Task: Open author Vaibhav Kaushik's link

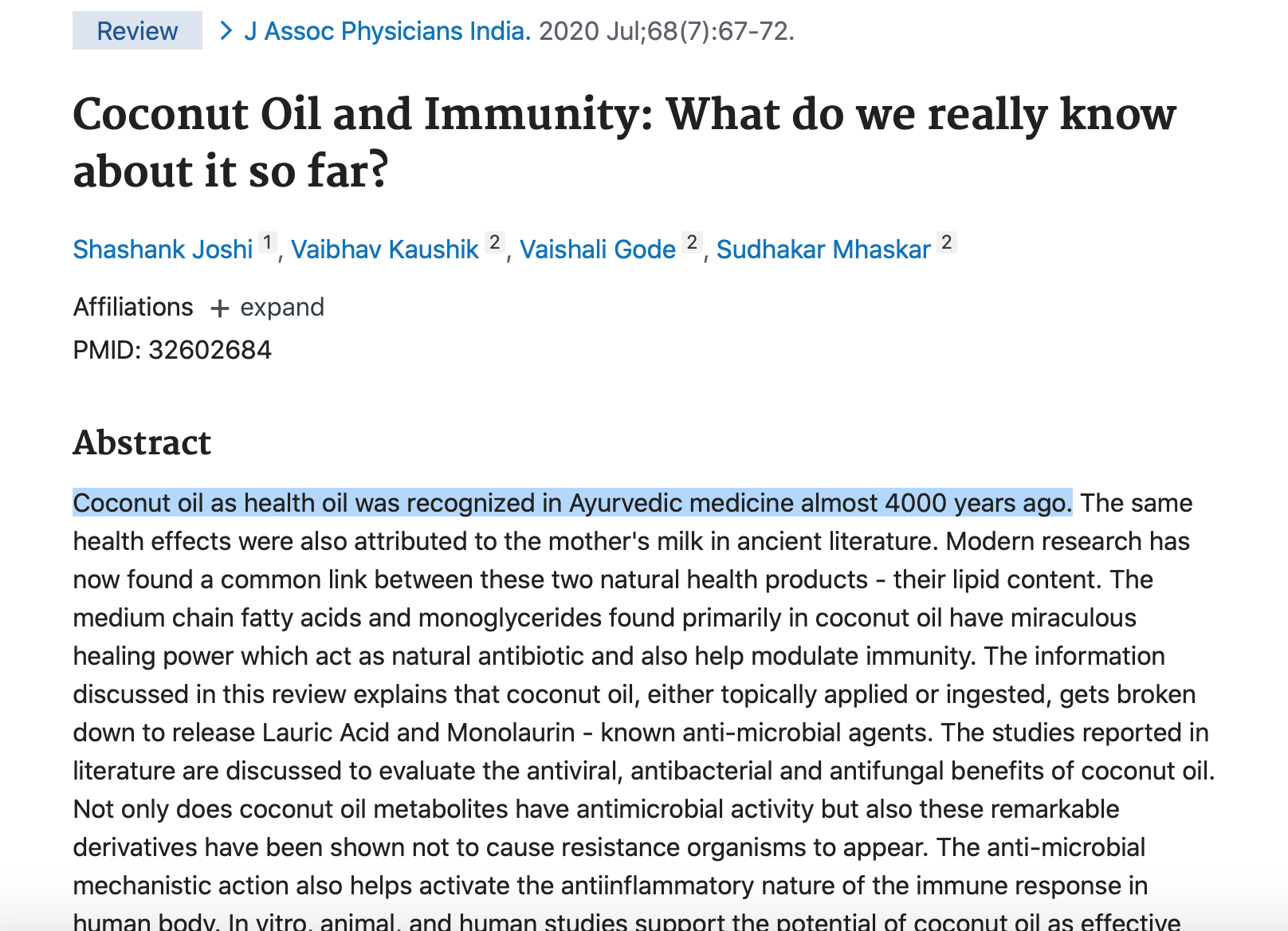Action: coord(385,249)
